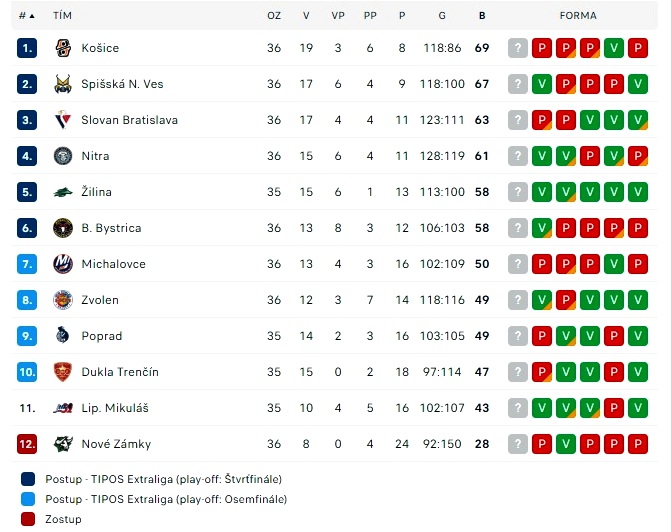This screenshot has height=532, width=671.
Task: Click the Košice team logo
Action: pyautogui.click(x=63, y=48)
